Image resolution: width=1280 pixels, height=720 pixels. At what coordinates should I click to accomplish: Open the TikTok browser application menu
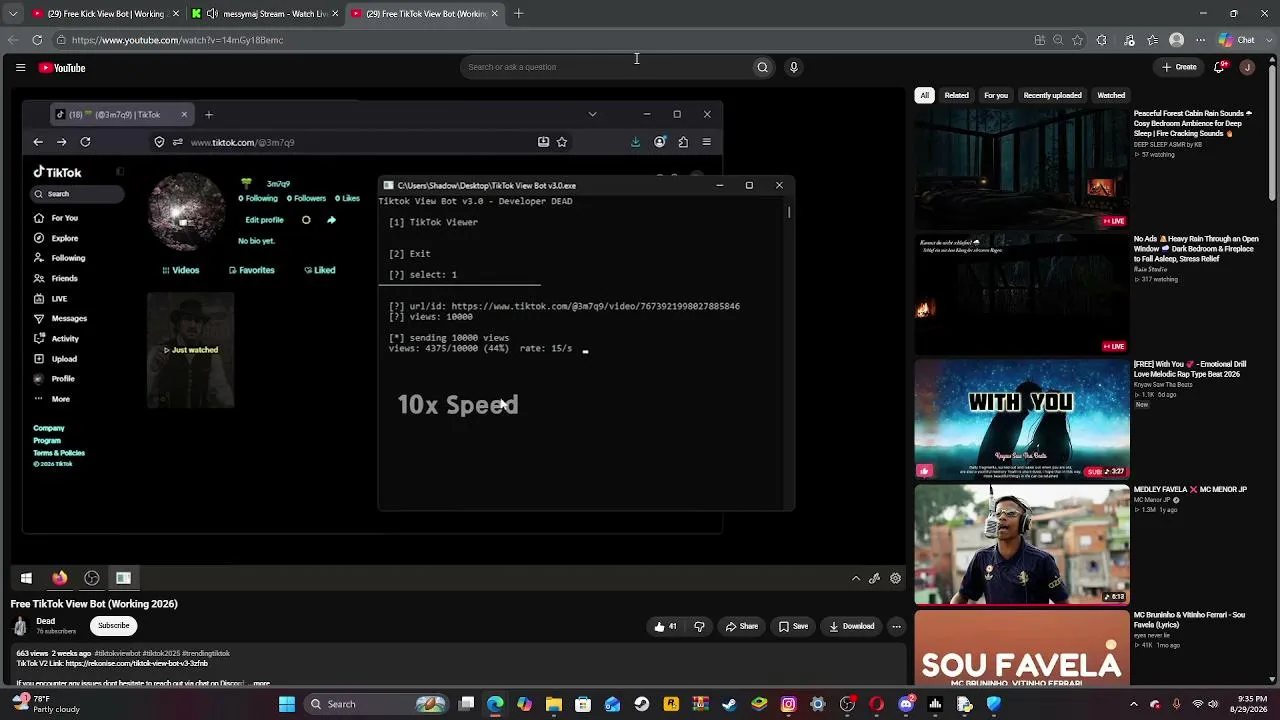click(x=706, y=142)
